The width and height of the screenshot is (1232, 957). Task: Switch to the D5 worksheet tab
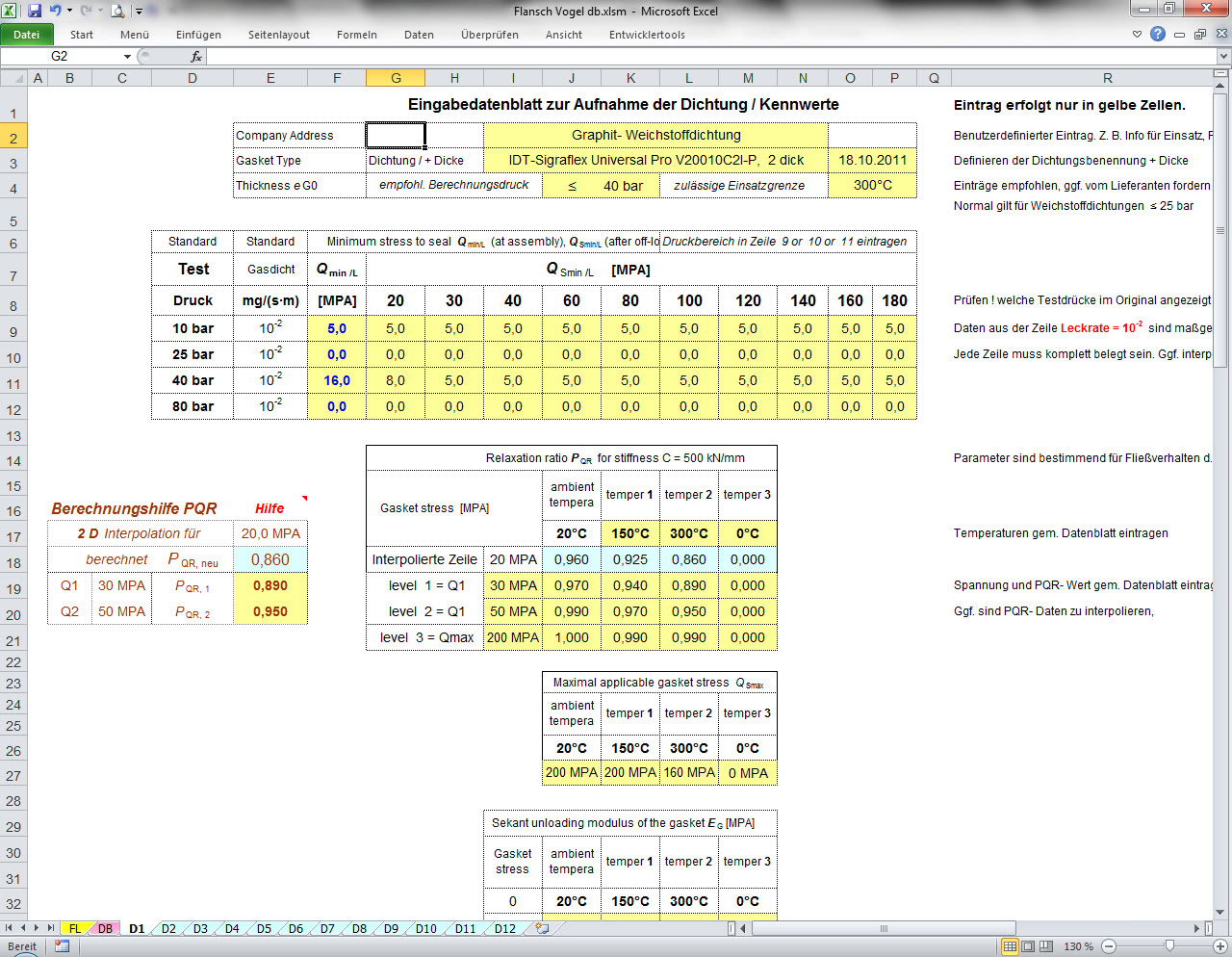264,929
